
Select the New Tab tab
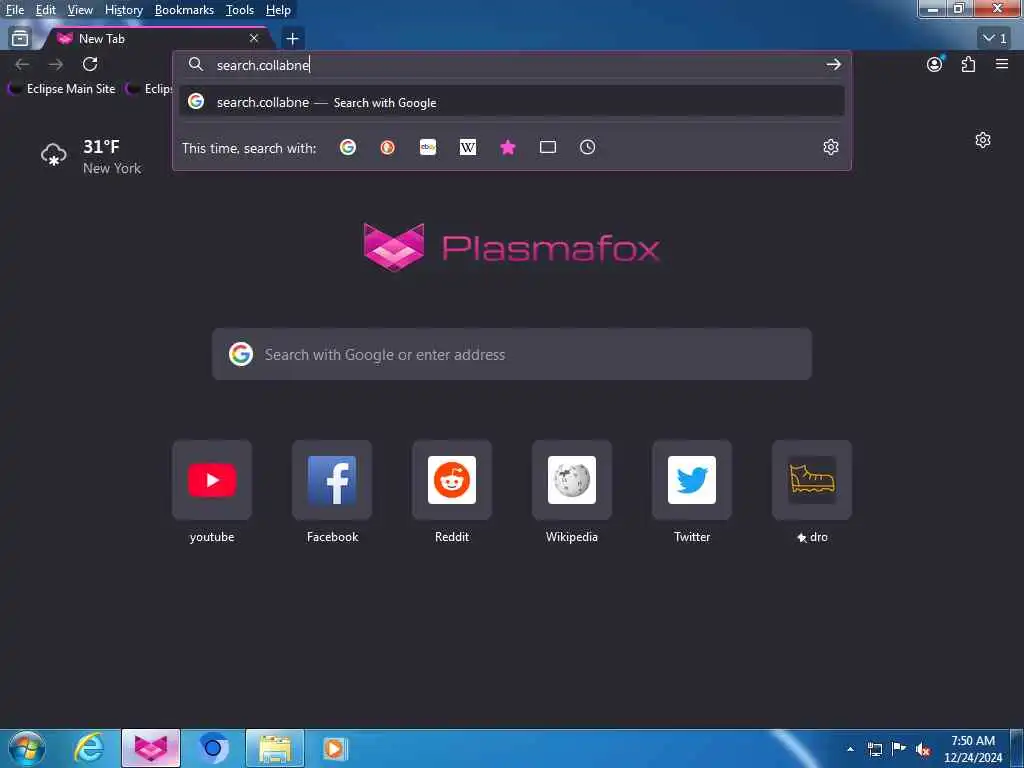[x=157, y=39]
